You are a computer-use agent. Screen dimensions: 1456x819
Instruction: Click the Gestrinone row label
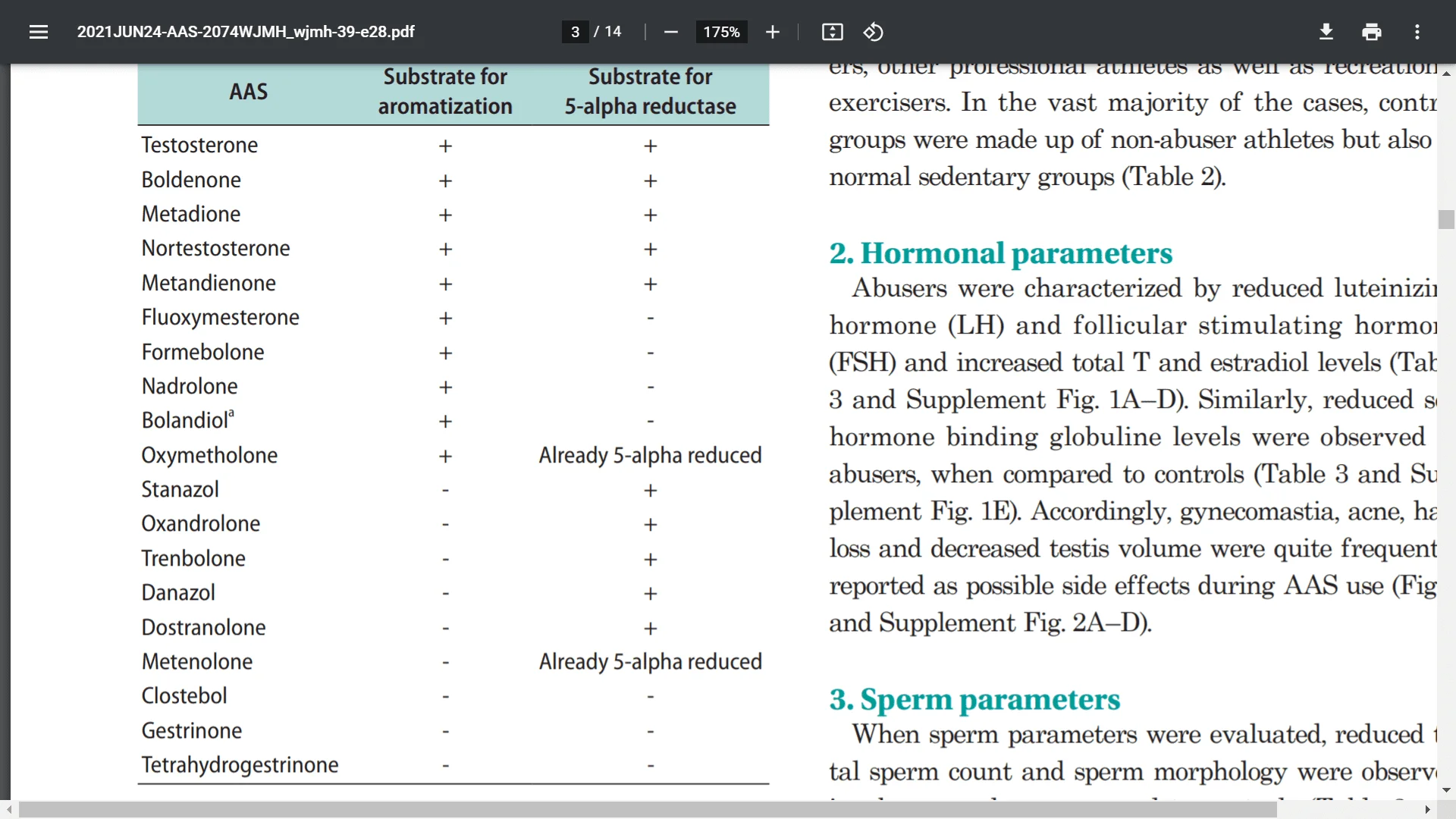click(191, 731)
